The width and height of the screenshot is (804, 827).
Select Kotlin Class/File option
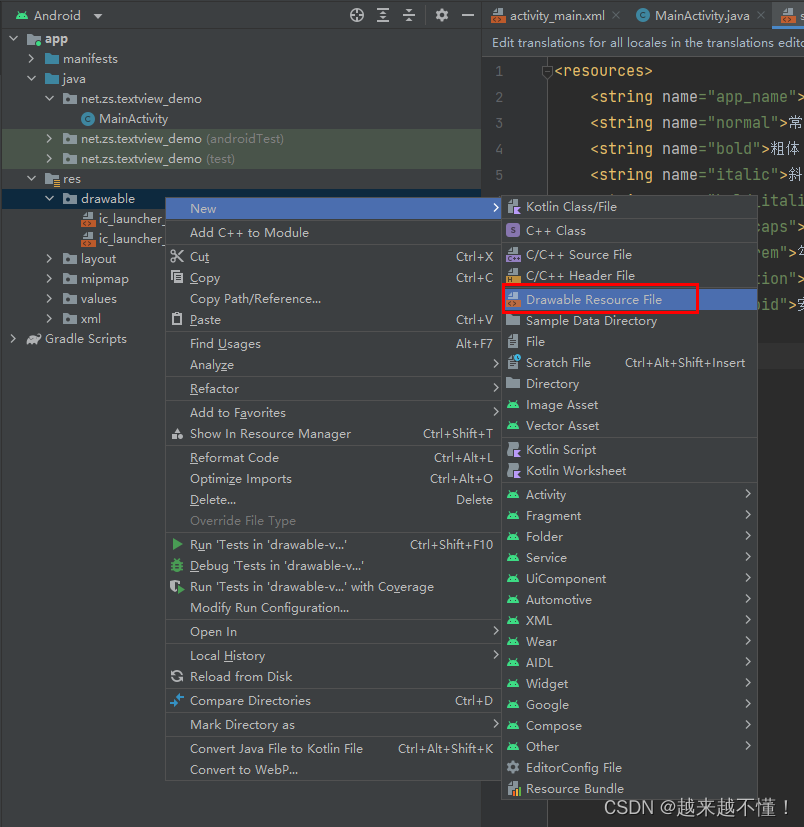(571, 207)
